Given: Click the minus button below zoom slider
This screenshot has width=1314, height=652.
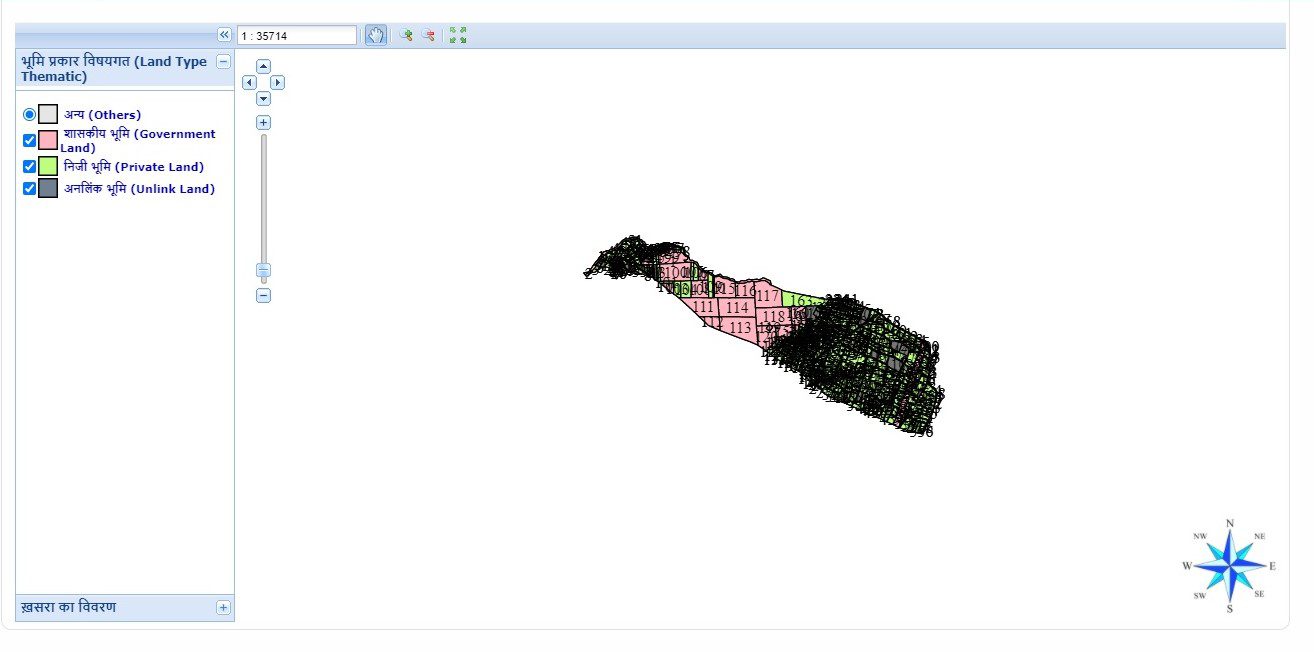Looking at the screenshot, I should coord(263,295).
